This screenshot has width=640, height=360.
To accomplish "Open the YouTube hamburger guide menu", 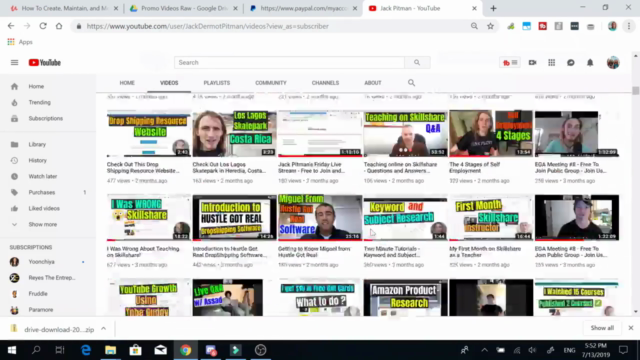I will [x=14, y=62].
